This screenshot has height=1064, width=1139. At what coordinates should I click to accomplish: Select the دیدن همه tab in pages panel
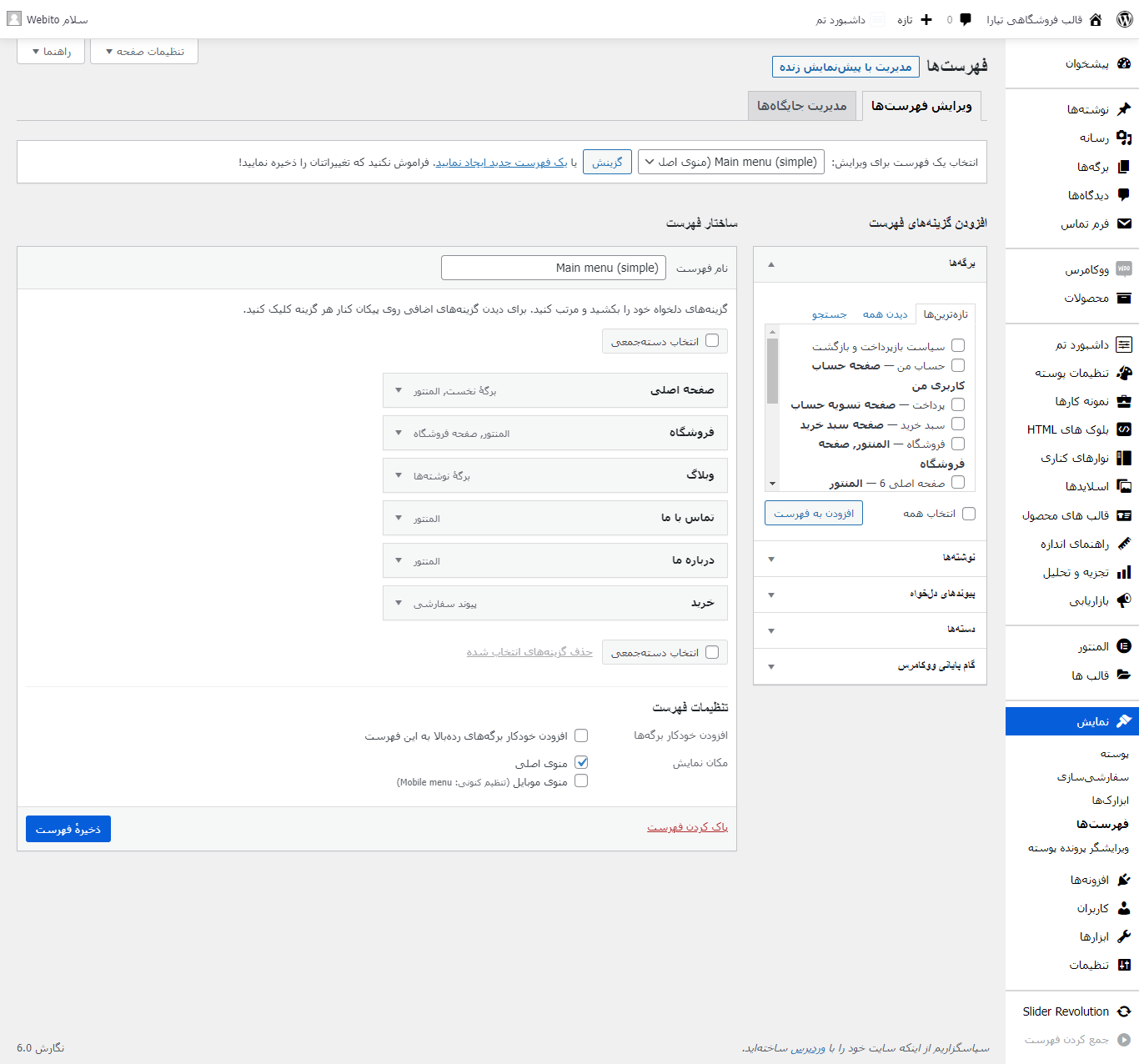pyautogui.click(x=885, y=314)
